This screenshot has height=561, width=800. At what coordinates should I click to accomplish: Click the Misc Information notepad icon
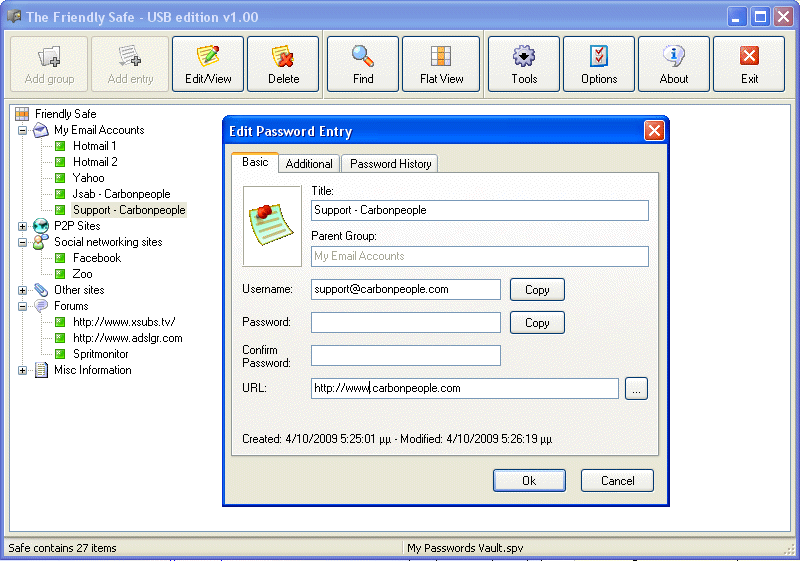(x=41, y=370)
